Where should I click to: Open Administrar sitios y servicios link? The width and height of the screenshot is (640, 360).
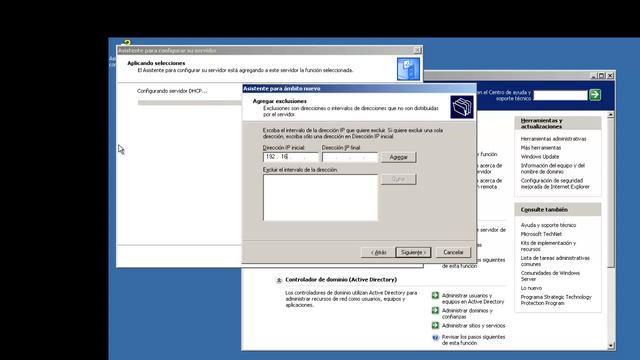click(x=473, y=326)
